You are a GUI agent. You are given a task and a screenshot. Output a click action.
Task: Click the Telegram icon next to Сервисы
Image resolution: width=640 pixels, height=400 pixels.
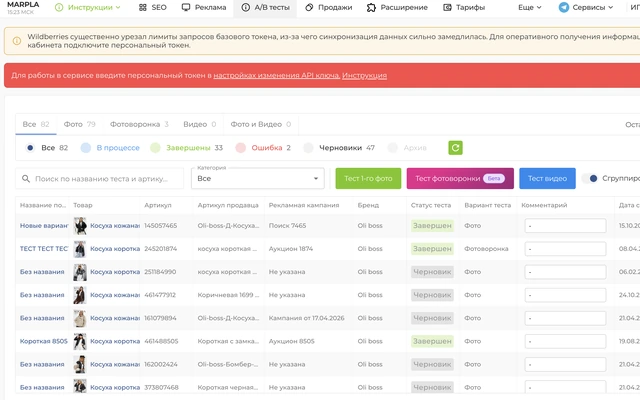(564, 7)
